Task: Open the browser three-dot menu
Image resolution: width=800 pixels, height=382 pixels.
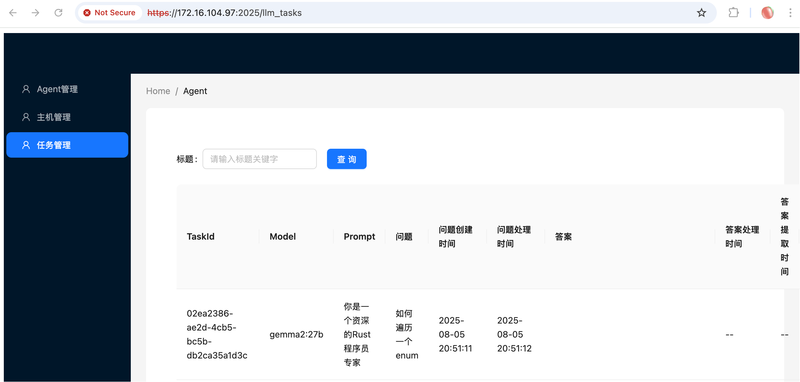Action: pyautogui.click(x=789, y=13)
